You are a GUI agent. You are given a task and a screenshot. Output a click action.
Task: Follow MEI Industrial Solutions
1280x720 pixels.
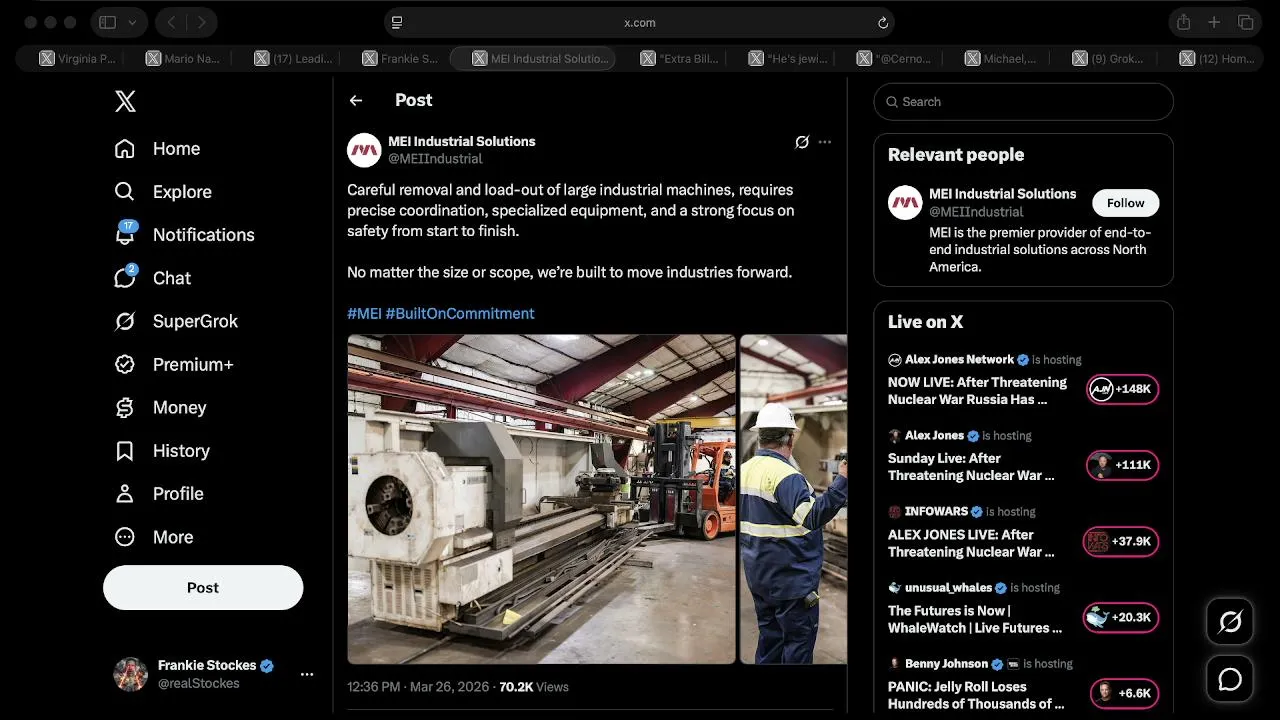[1125, 203]
